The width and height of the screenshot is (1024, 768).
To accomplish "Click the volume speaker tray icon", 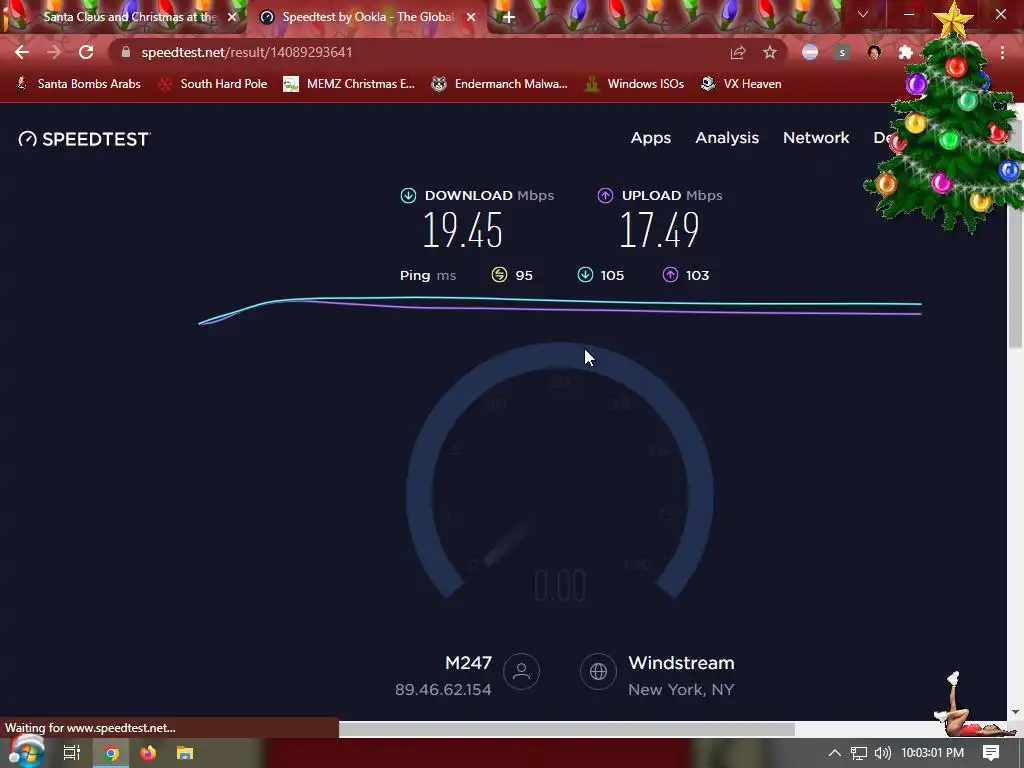I will click(x=882, y=753).
